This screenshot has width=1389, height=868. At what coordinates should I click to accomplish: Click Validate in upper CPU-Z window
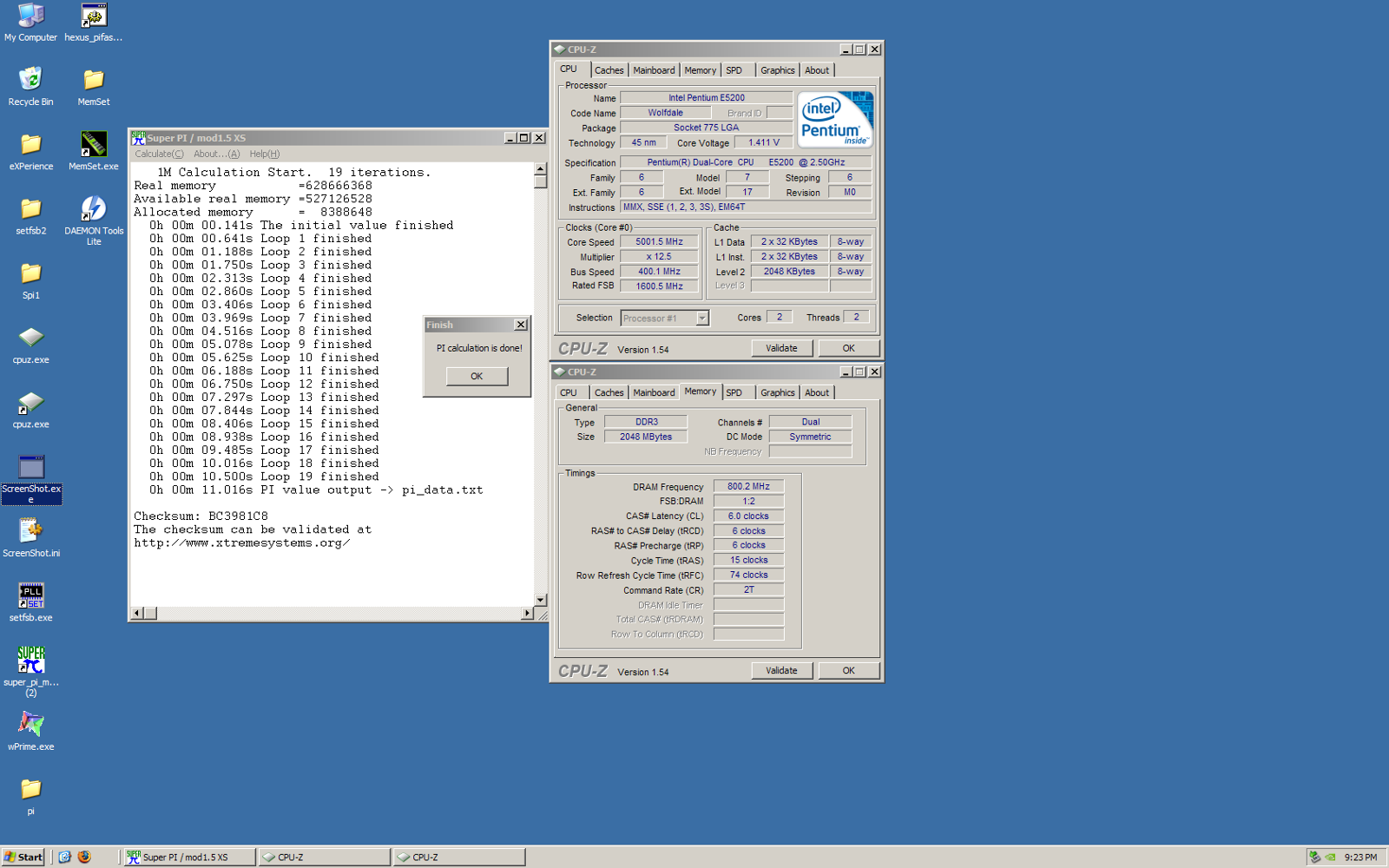pyautogui.click(x=781, y=348)
